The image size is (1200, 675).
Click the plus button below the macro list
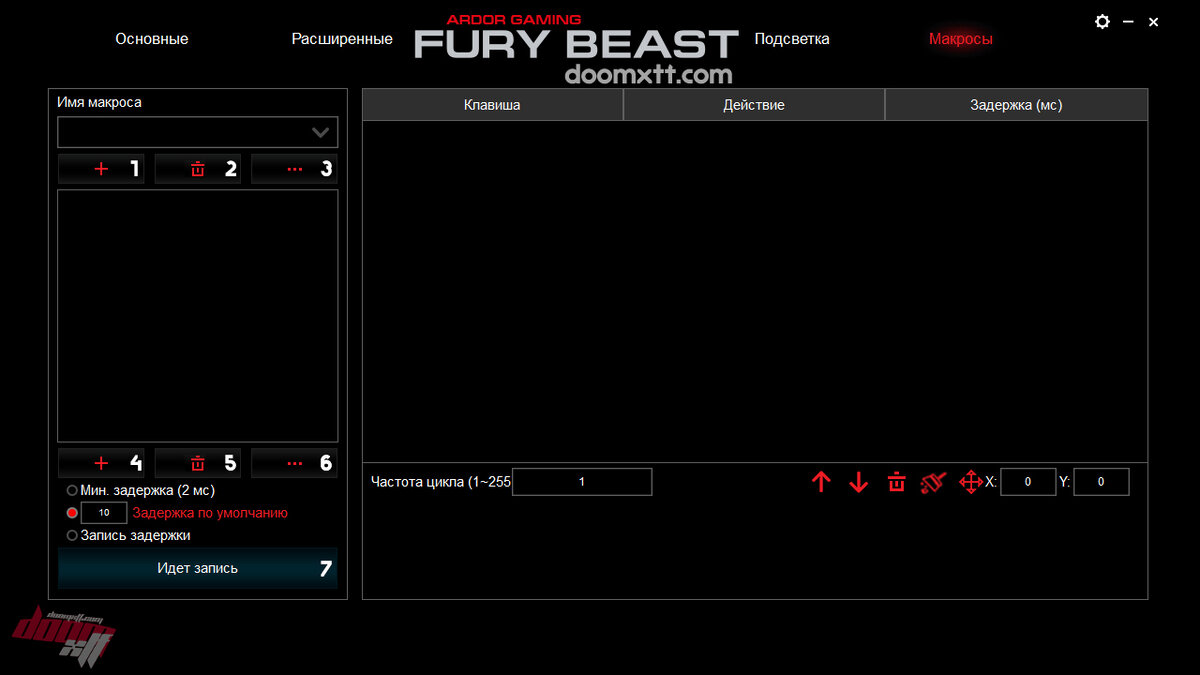101,463
